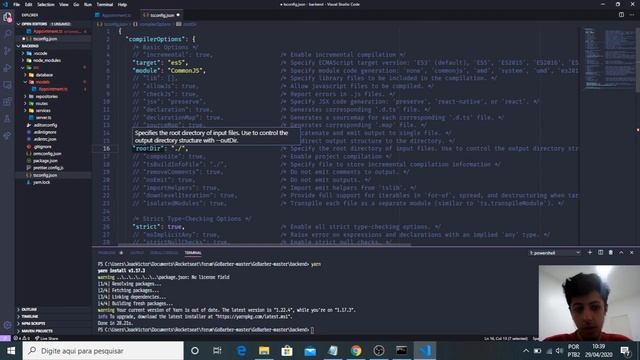Open the editor More Actions menu
Screen dimensions: 640x360
(632, 15)
